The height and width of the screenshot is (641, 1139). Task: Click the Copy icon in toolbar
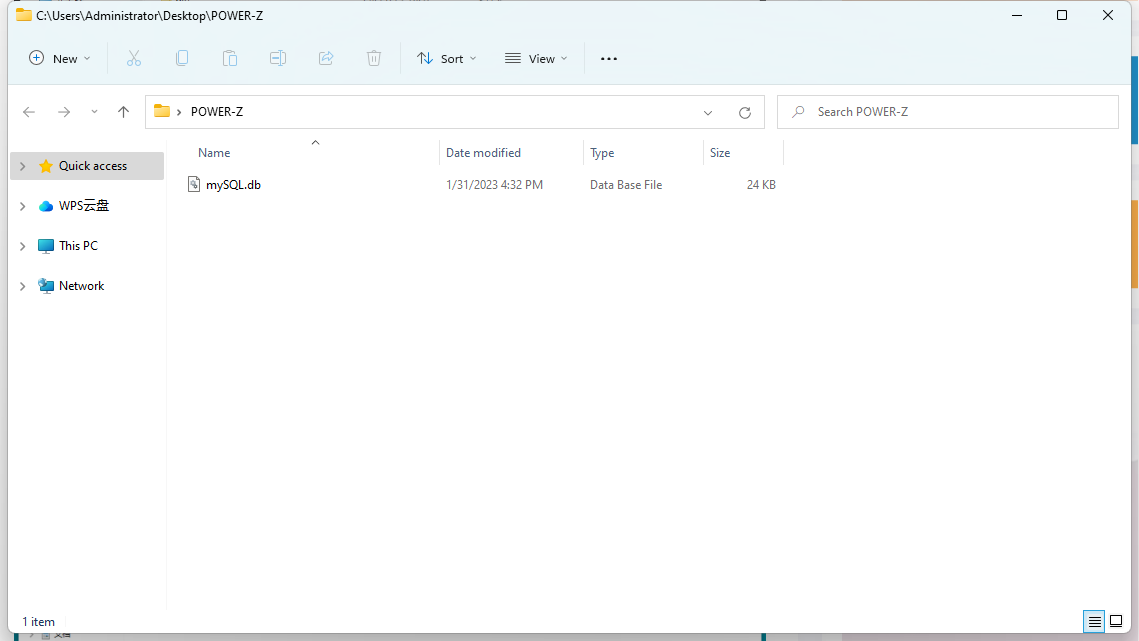coord(182,59)
